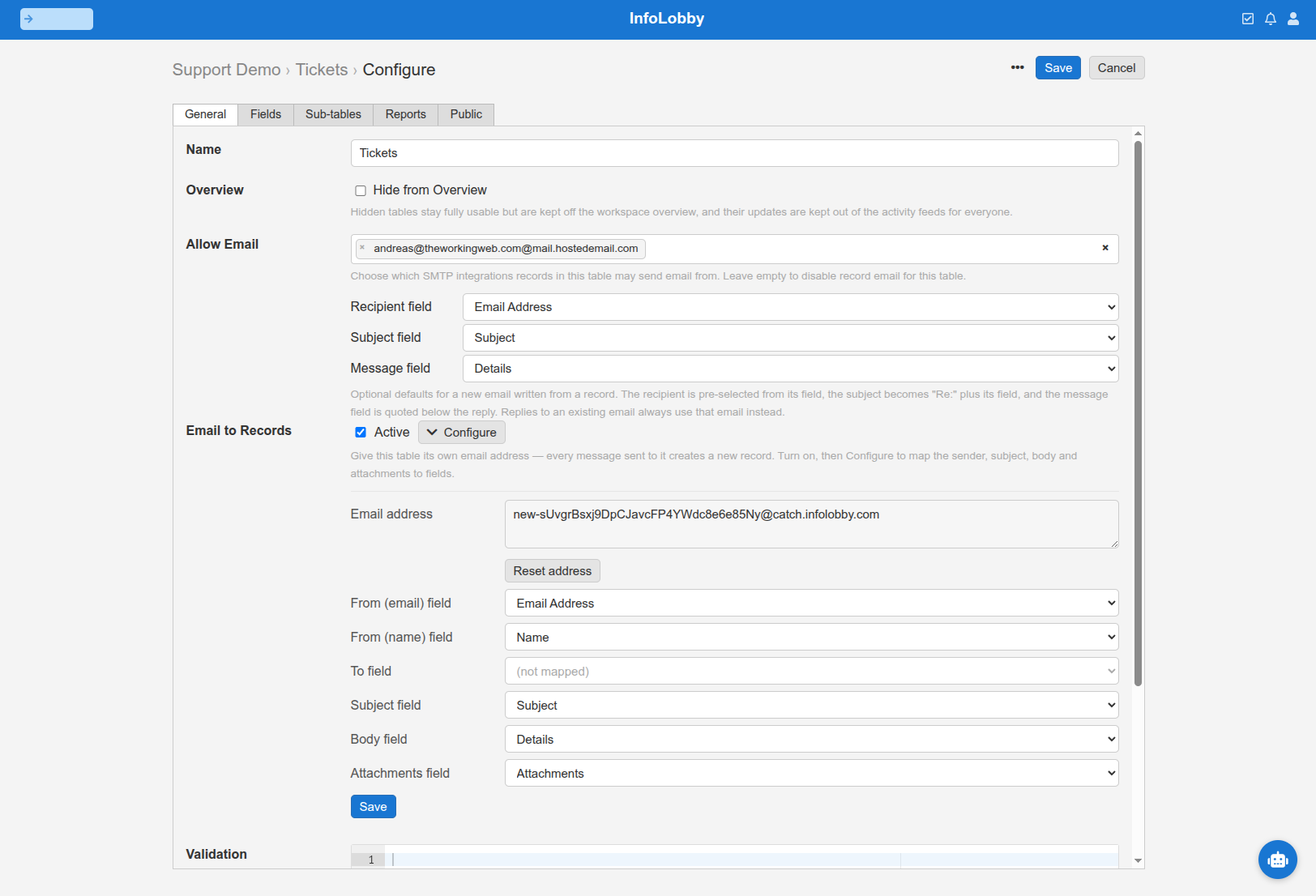Open the To field dropdown
Screen dimensions: 1316x896
point(812,672)
